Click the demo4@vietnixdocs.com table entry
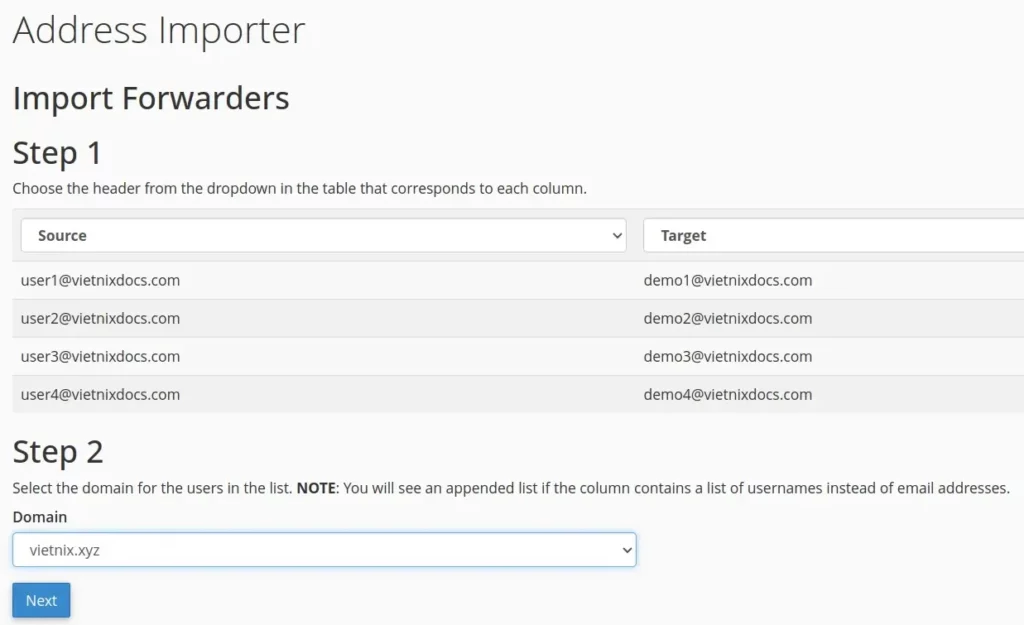 click(x=727, y=394)
